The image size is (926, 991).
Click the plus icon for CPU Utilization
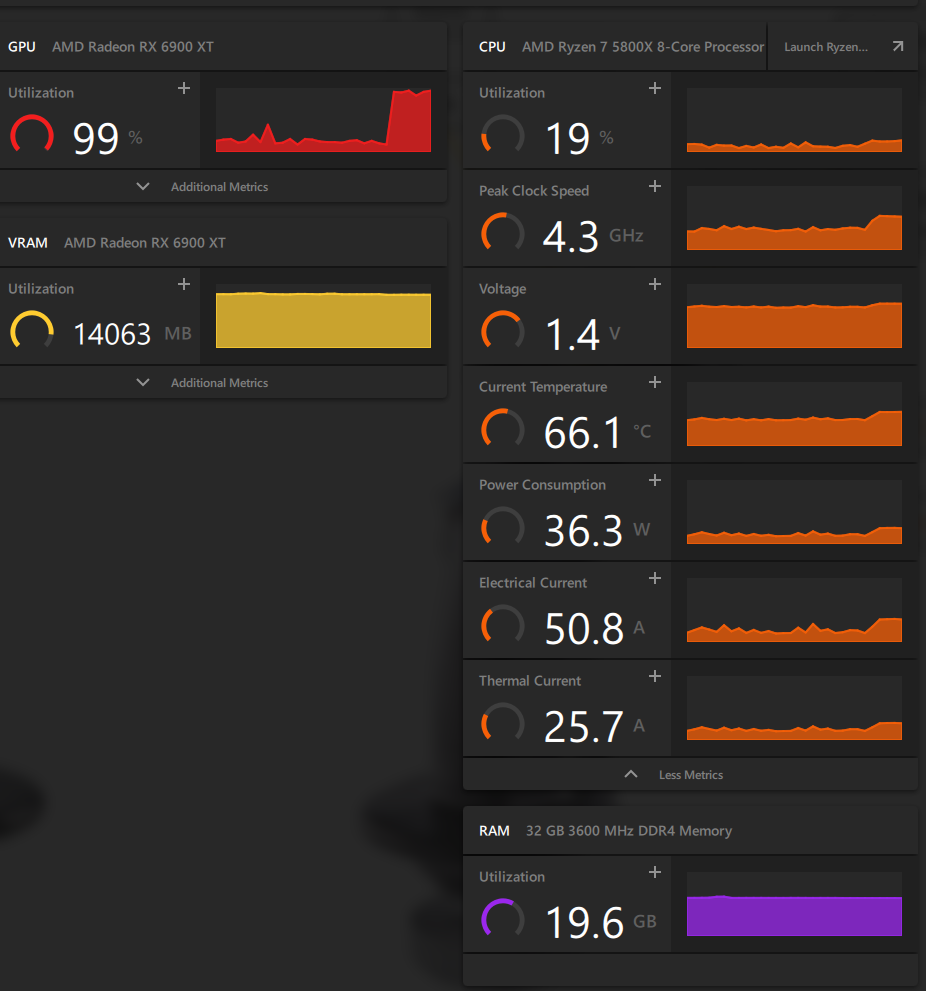click(x=655, y=88)
